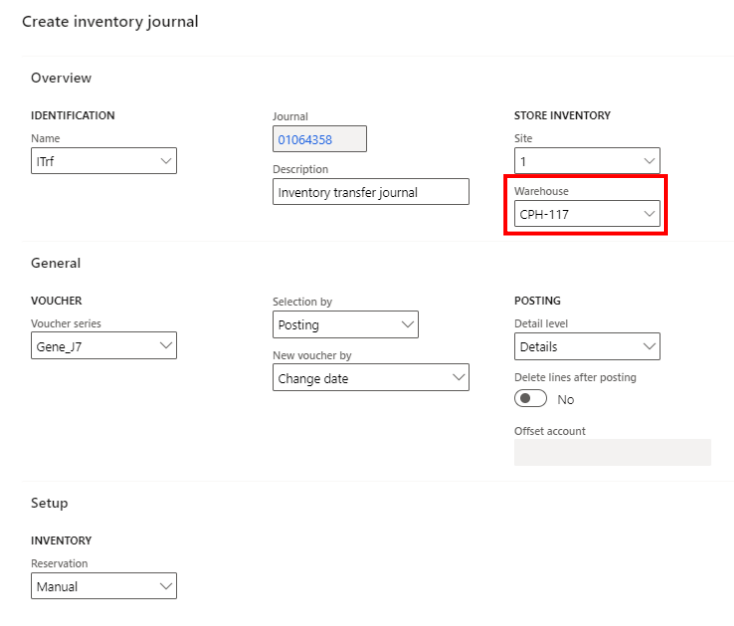Click the greyed Offset account field
This screenshot has height=626, width=734.
coord(612,452)
